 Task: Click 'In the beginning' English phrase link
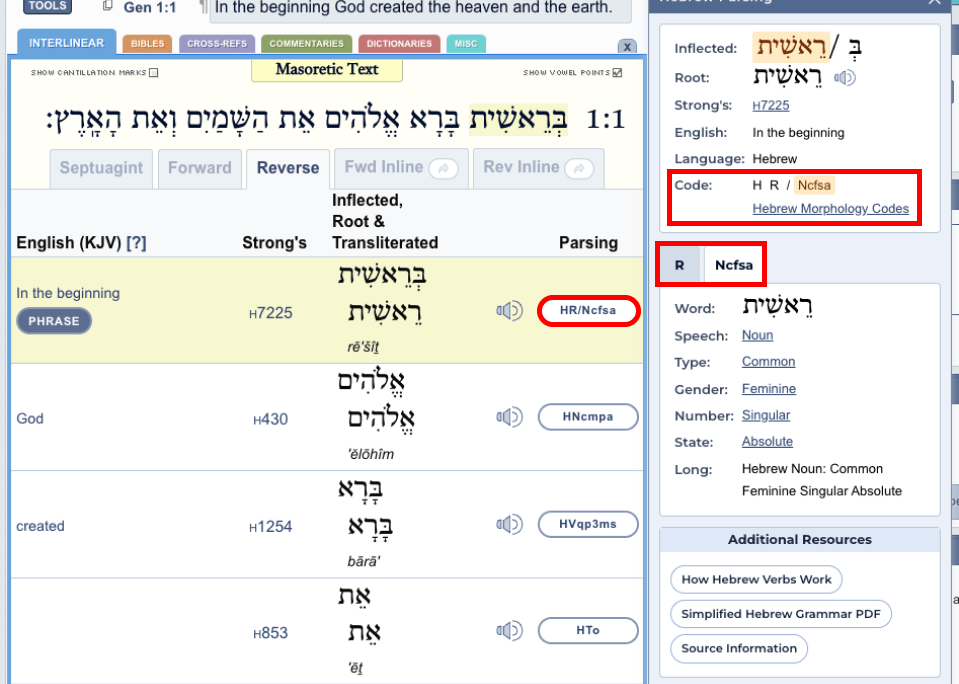click(68, 294)
